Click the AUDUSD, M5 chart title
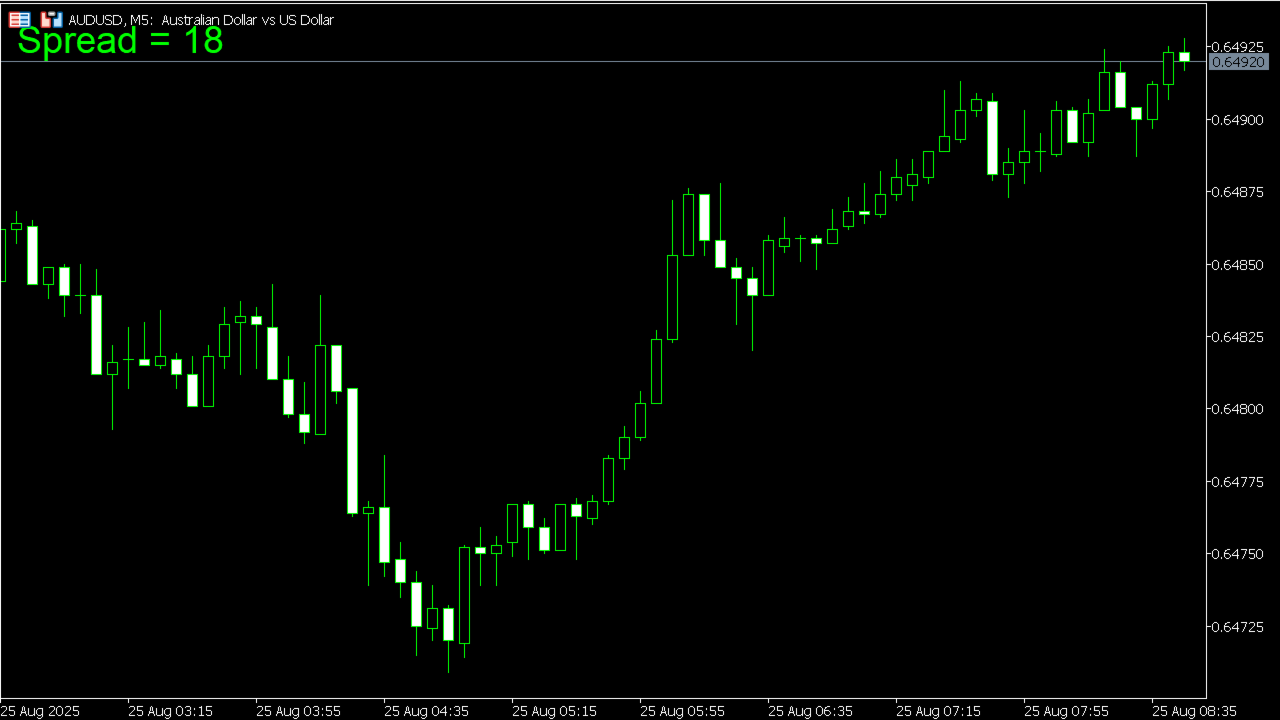This screenshot has width=1280, height=720. tap(201, 20)
